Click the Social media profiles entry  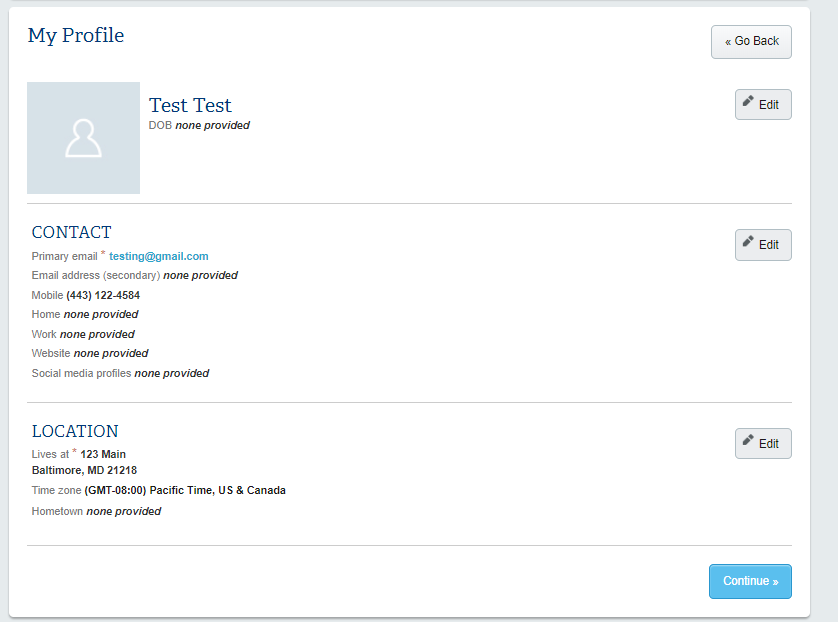(x=120, y=373)
